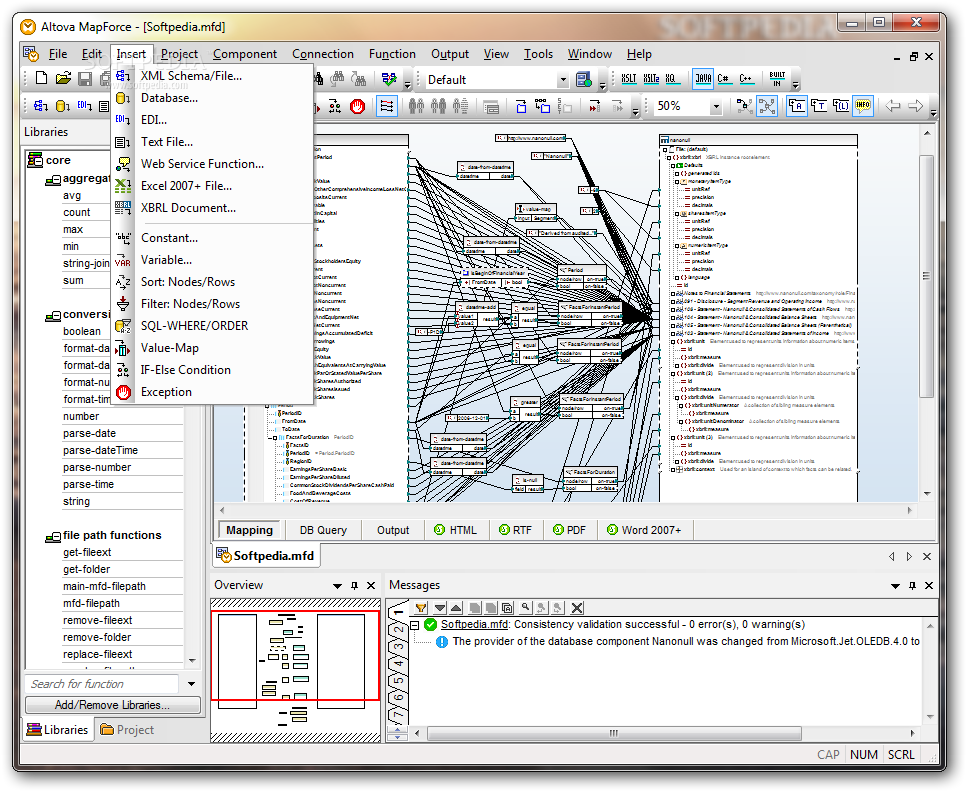967x792 pixels.
Task: Click the server database icon beside Default
Action: [583, 79]
